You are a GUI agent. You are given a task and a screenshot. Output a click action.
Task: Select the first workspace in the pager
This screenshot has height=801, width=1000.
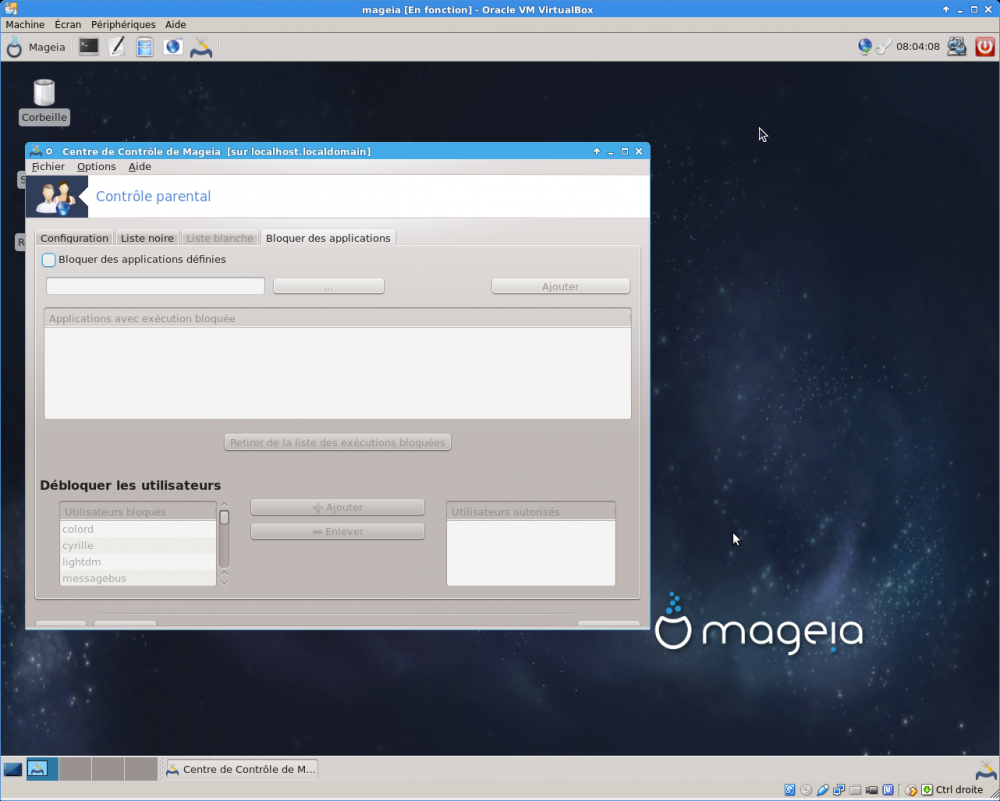(42, 769)
